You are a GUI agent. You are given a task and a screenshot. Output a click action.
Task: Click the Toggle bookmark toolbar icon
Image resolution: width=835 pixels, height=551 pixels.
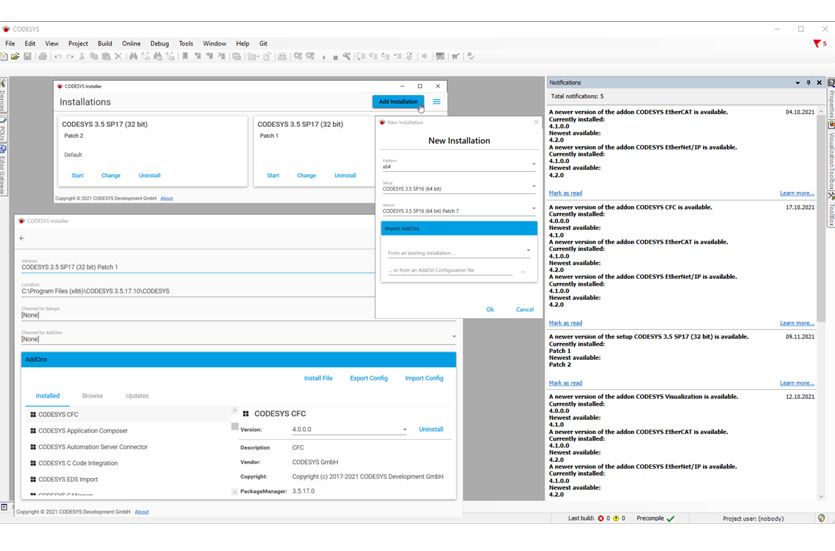click(185, 56)
